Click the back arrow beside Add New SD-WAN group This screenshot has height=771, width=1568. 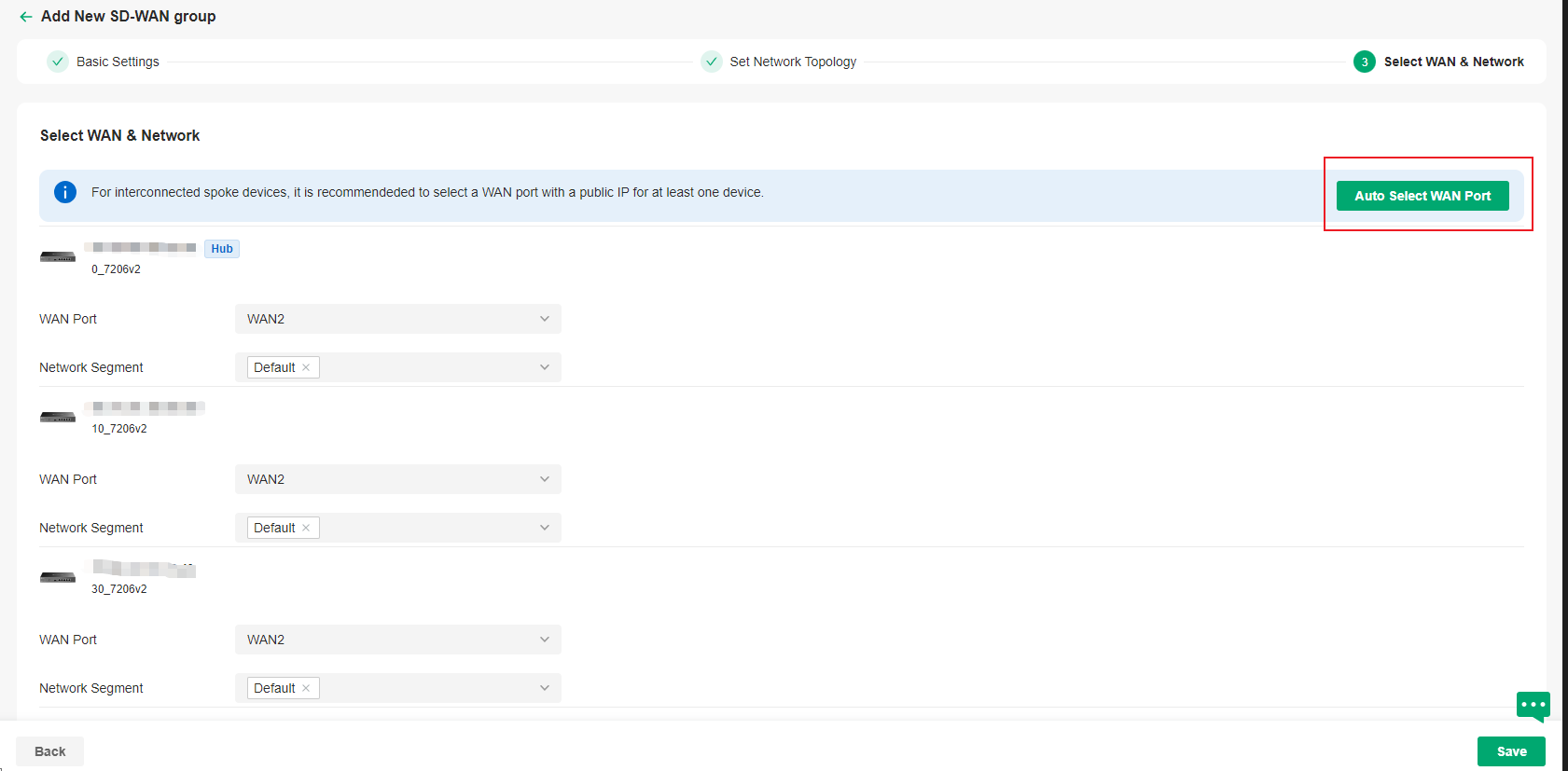pyautogui.click(x=25, y=17)
